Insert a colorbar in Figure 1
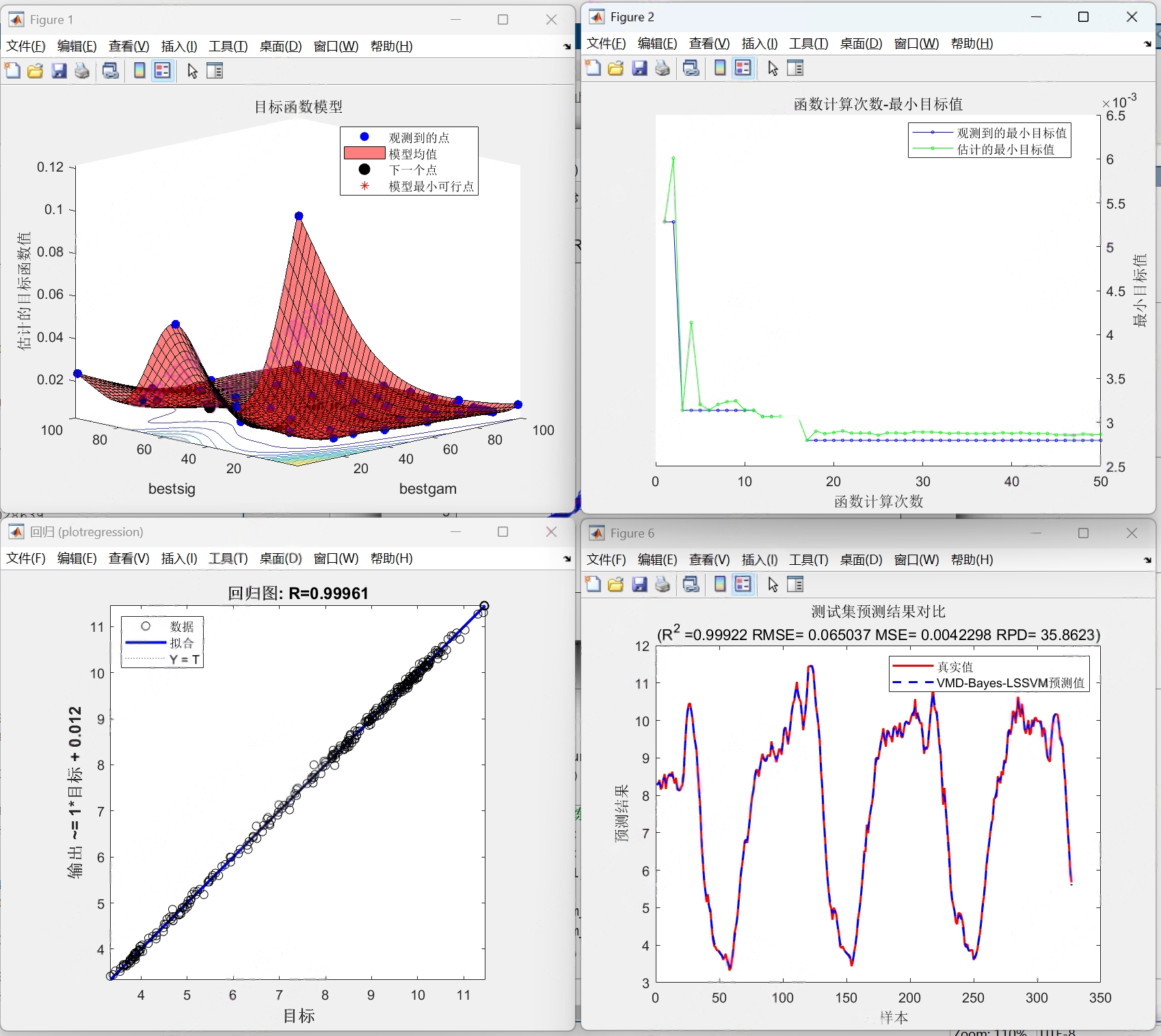The image size is (1161, 1036). (x=139, y=70)
